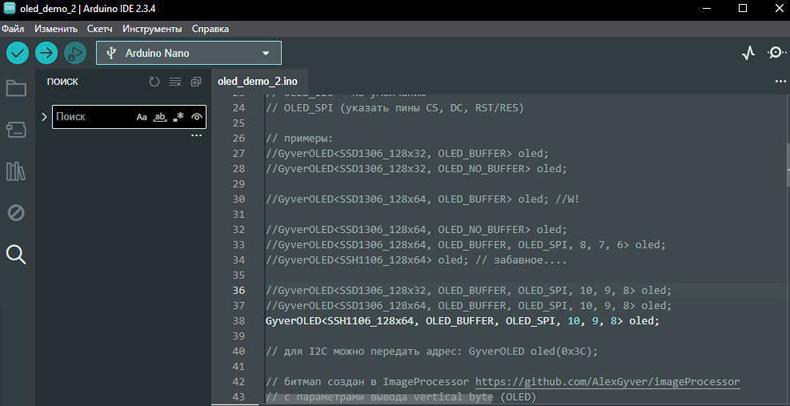Open the Sketchbook folder sidebar icon
This screenshot has width=790, height=406.
pos(16,88)
